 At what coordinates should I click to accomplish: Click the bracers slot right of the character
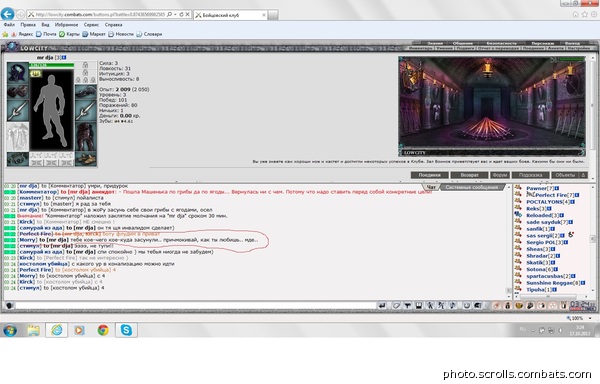click(86, 92)
